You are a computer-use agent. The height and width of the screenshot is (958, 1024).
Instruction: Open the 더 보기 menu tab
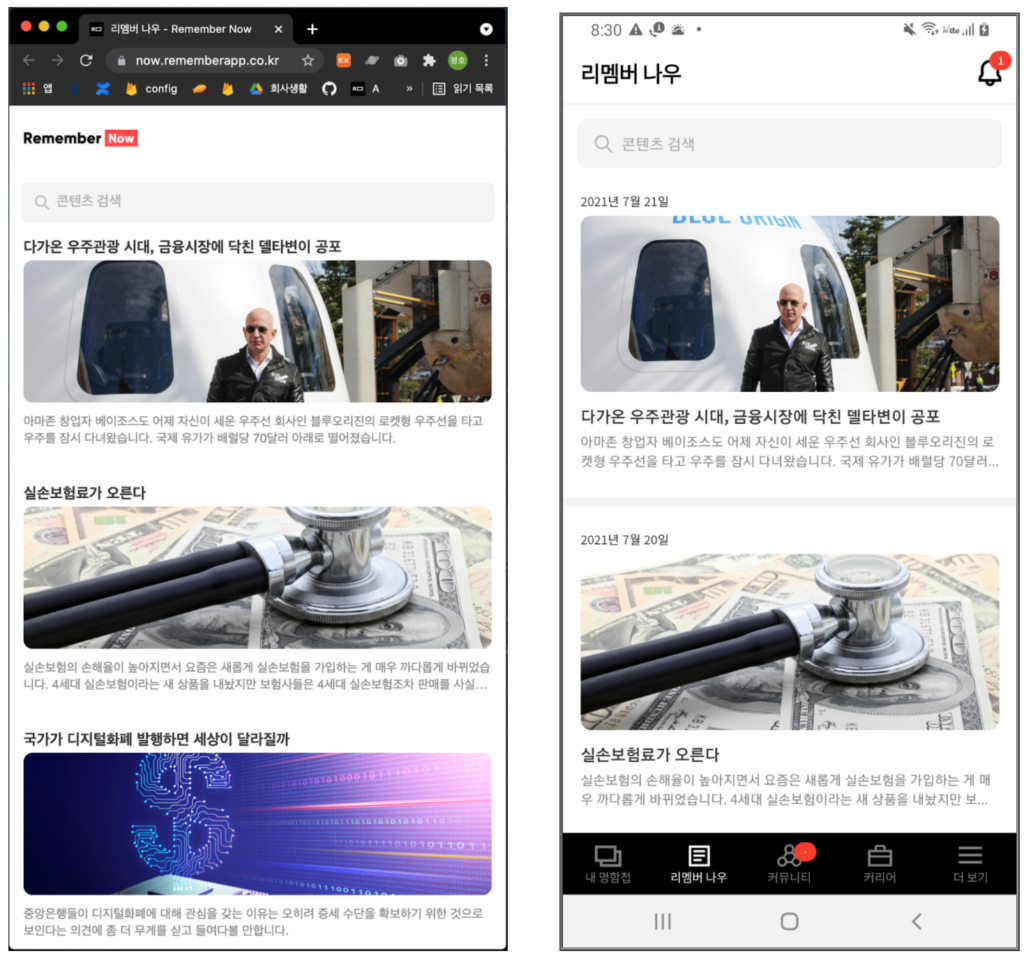(970, 863)
